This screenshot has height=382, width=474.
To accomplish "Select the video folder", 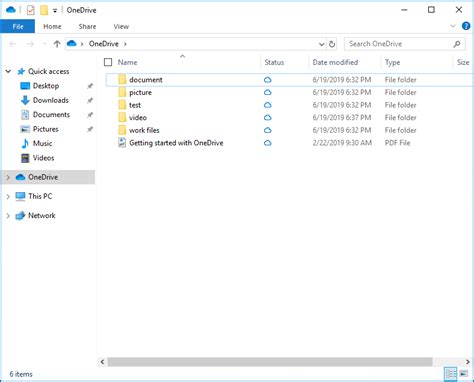I will [289, 118].
